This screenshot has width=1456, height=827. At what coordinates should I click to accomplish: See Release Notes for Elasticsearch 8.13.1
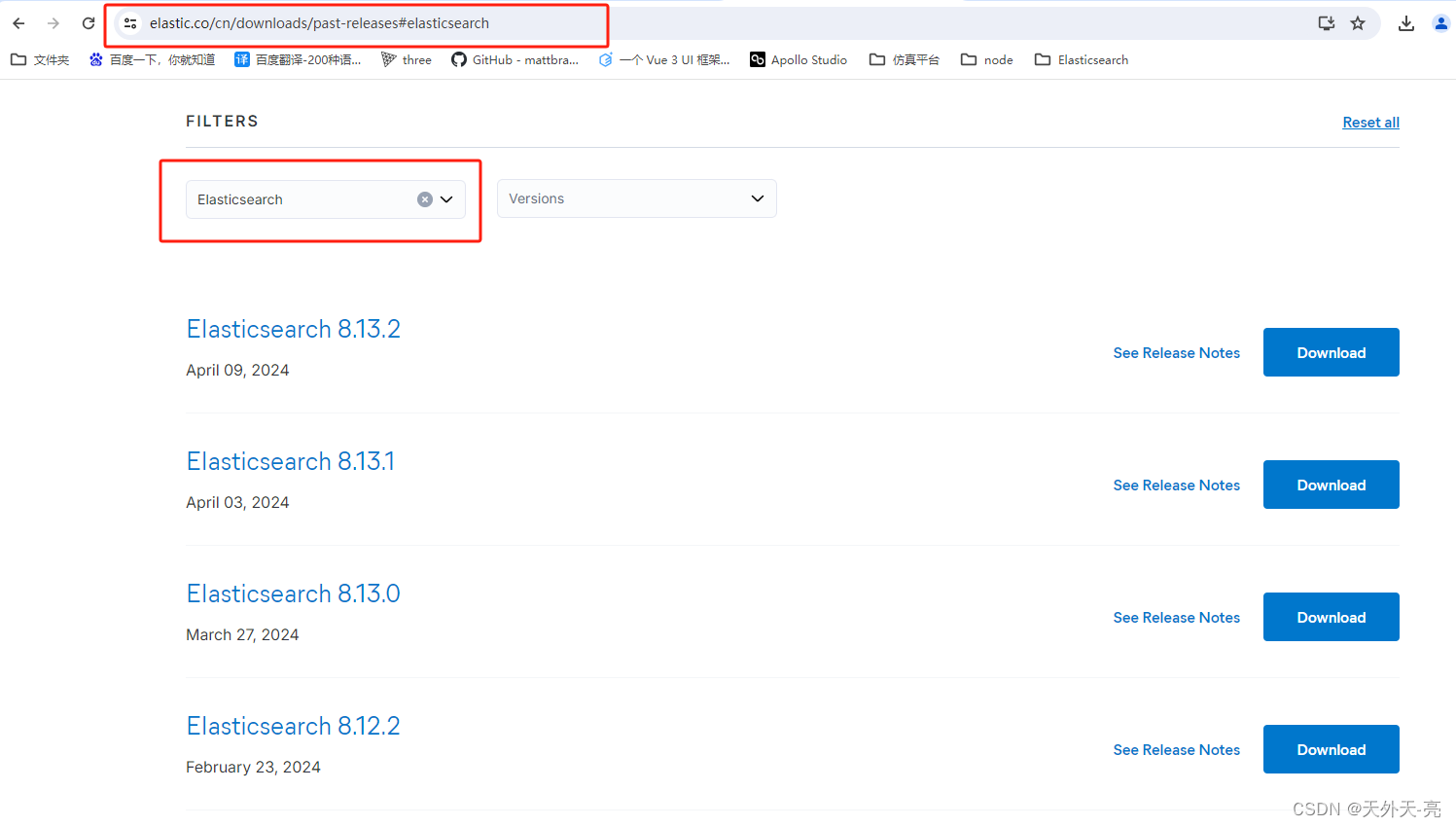[x=1177, y=485]
